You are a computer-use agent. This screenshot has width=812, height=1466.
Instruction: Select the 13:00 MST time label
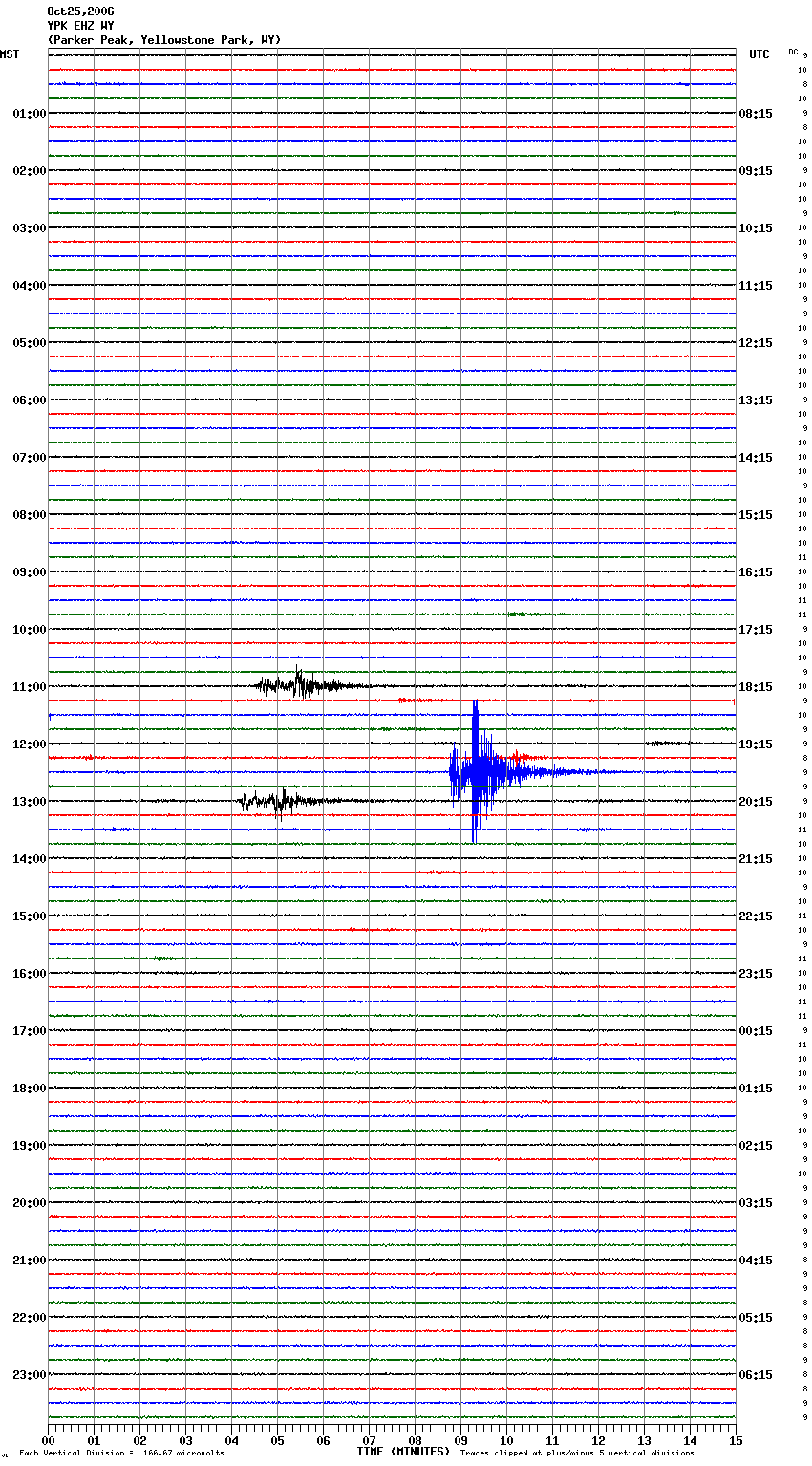30,802
